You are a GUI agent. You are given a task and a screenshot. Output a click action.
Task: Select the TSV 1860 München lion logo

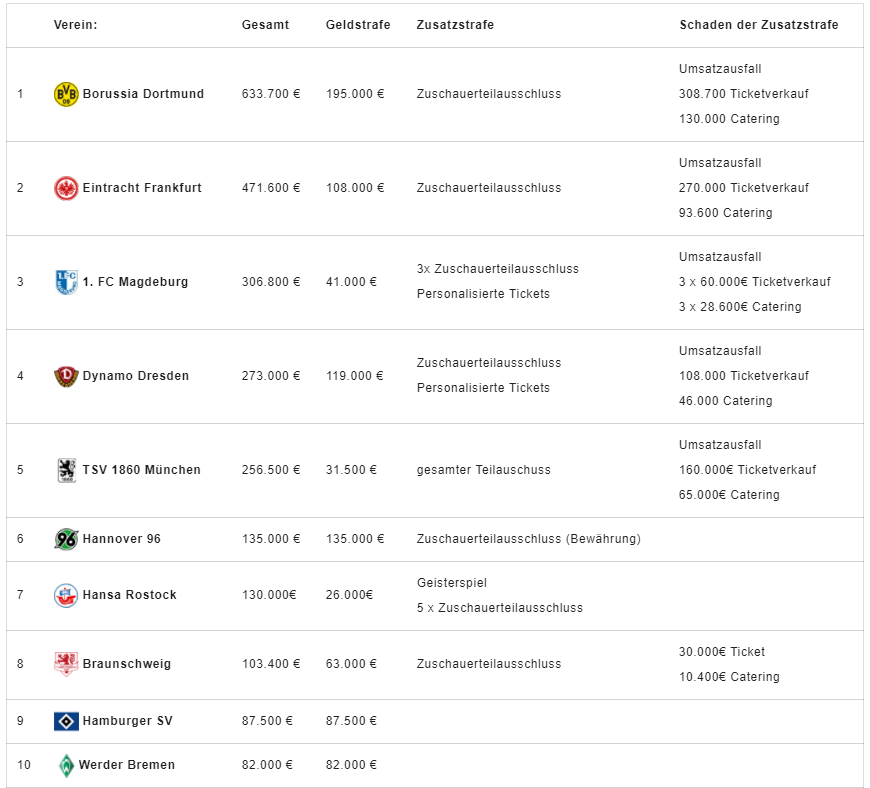[x=67, y=471]
